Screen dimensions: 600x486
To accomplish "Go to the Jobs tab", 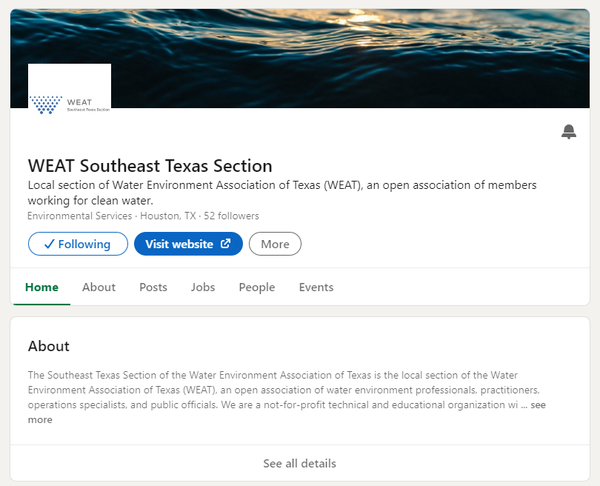I will [203, 287].
